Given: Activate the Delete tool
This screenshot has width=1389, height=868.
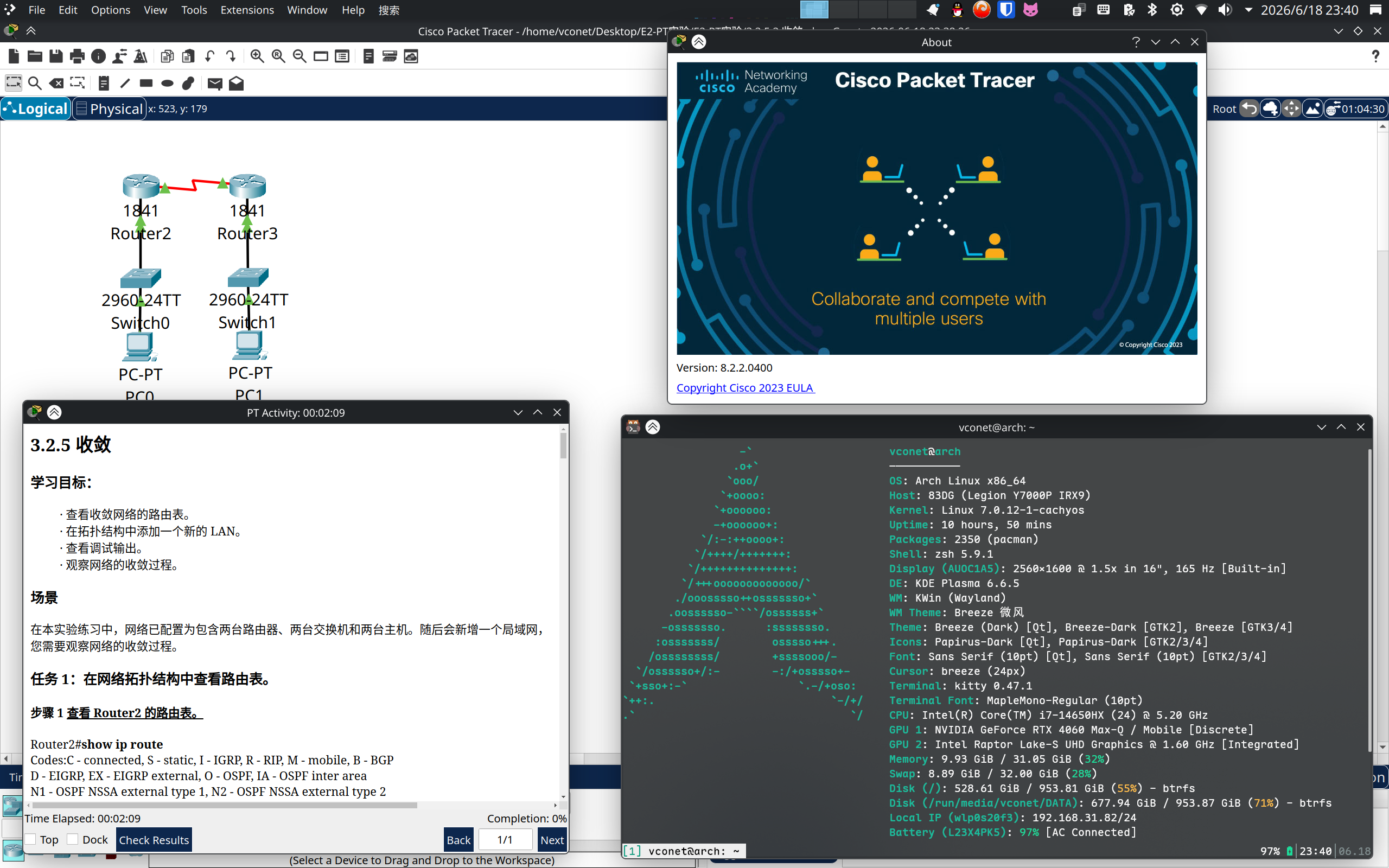Looking at the screenshot, I should point(56,83).
